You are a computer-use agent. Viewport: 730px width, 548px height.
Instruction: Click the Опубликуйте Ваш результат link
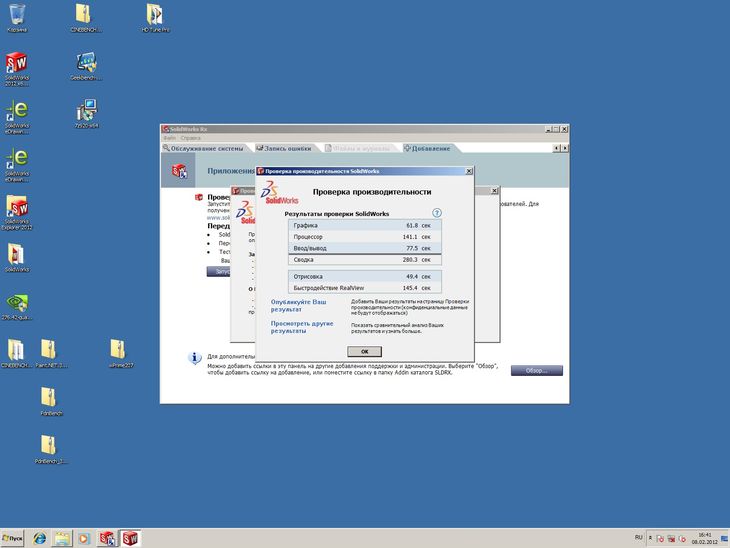tap(298, 306)
